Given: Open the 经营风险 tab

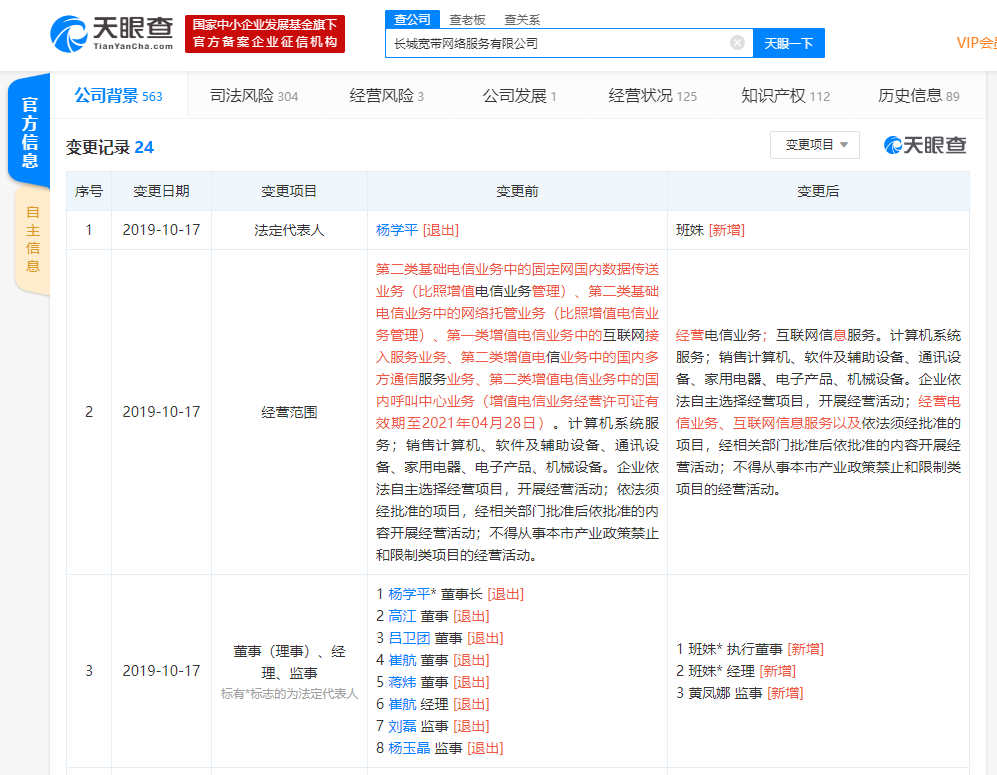Looking at the screenshot, I should pyautogui.click(x=386, y=96).
